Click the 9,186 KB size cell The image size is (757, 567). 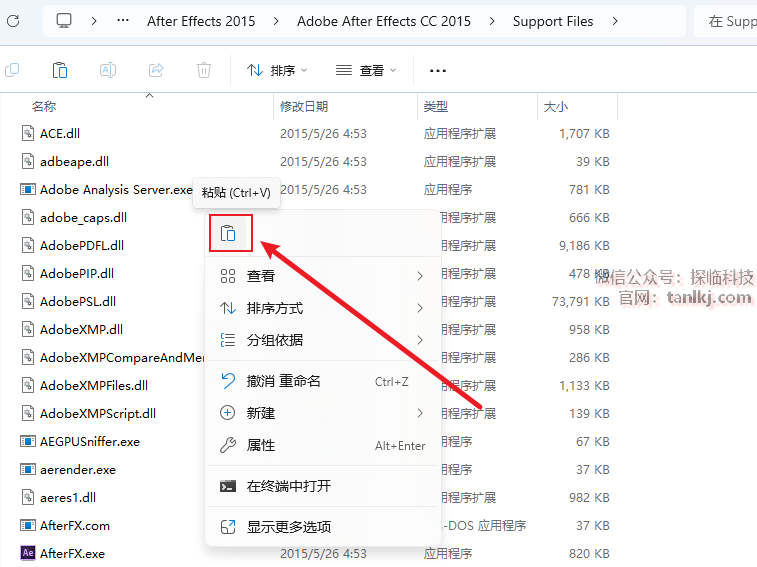point(584,245)
